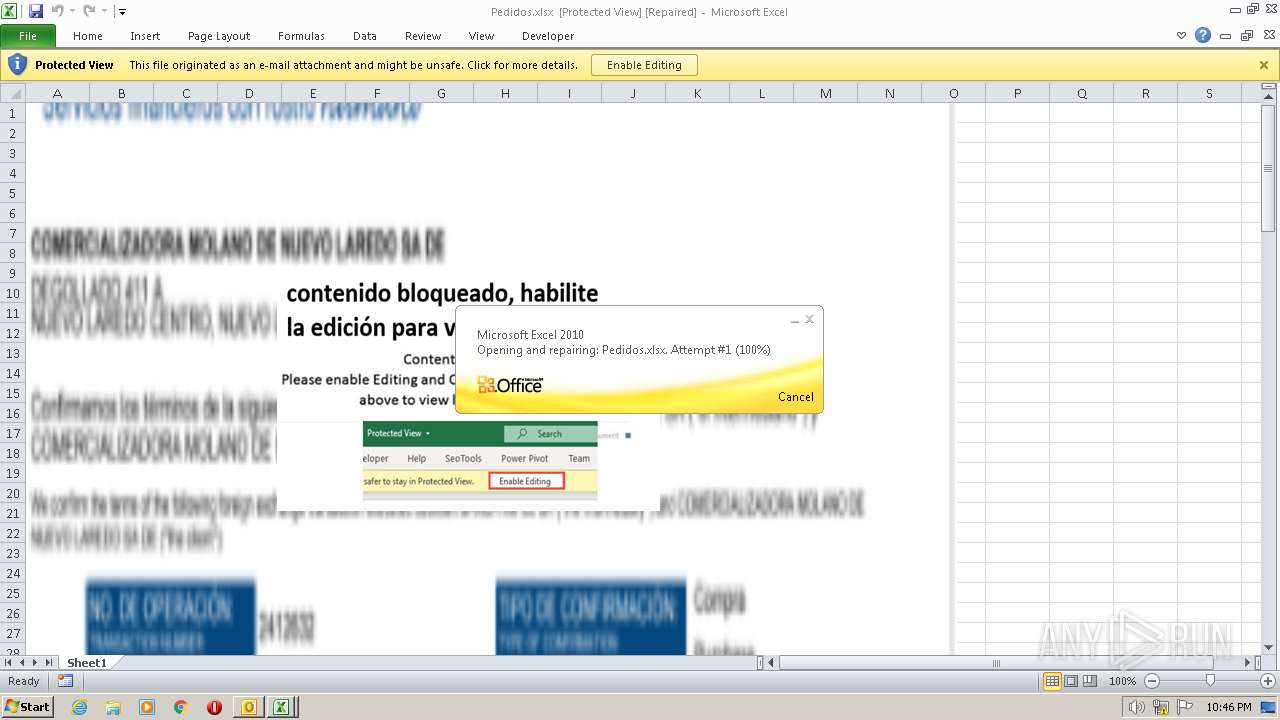Close the Excel repair splash dialog
Image resolution: width=1280 pixels, height=720 pixels.
(x=809, y=320)
